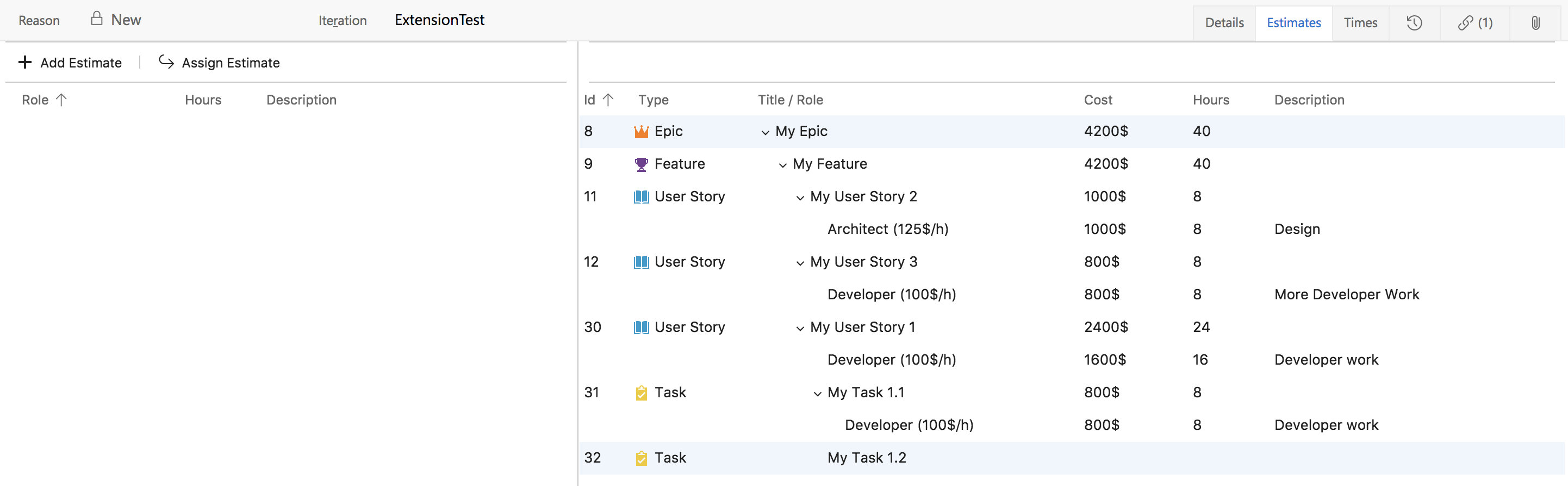Sort estimates by the Id column header
This screenshot has width=1568, height=486.
coord(589,100)
